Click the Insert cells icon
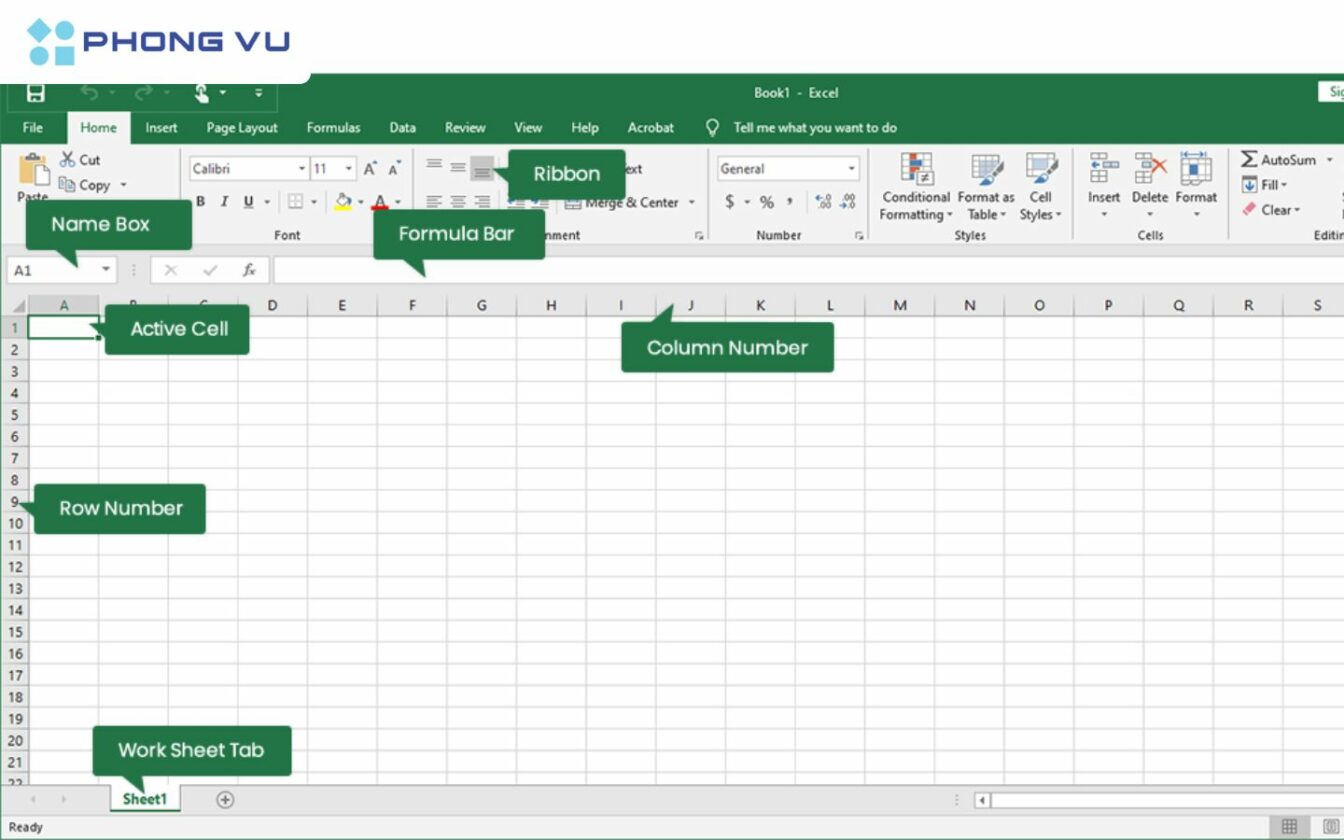 (1104, 170)
